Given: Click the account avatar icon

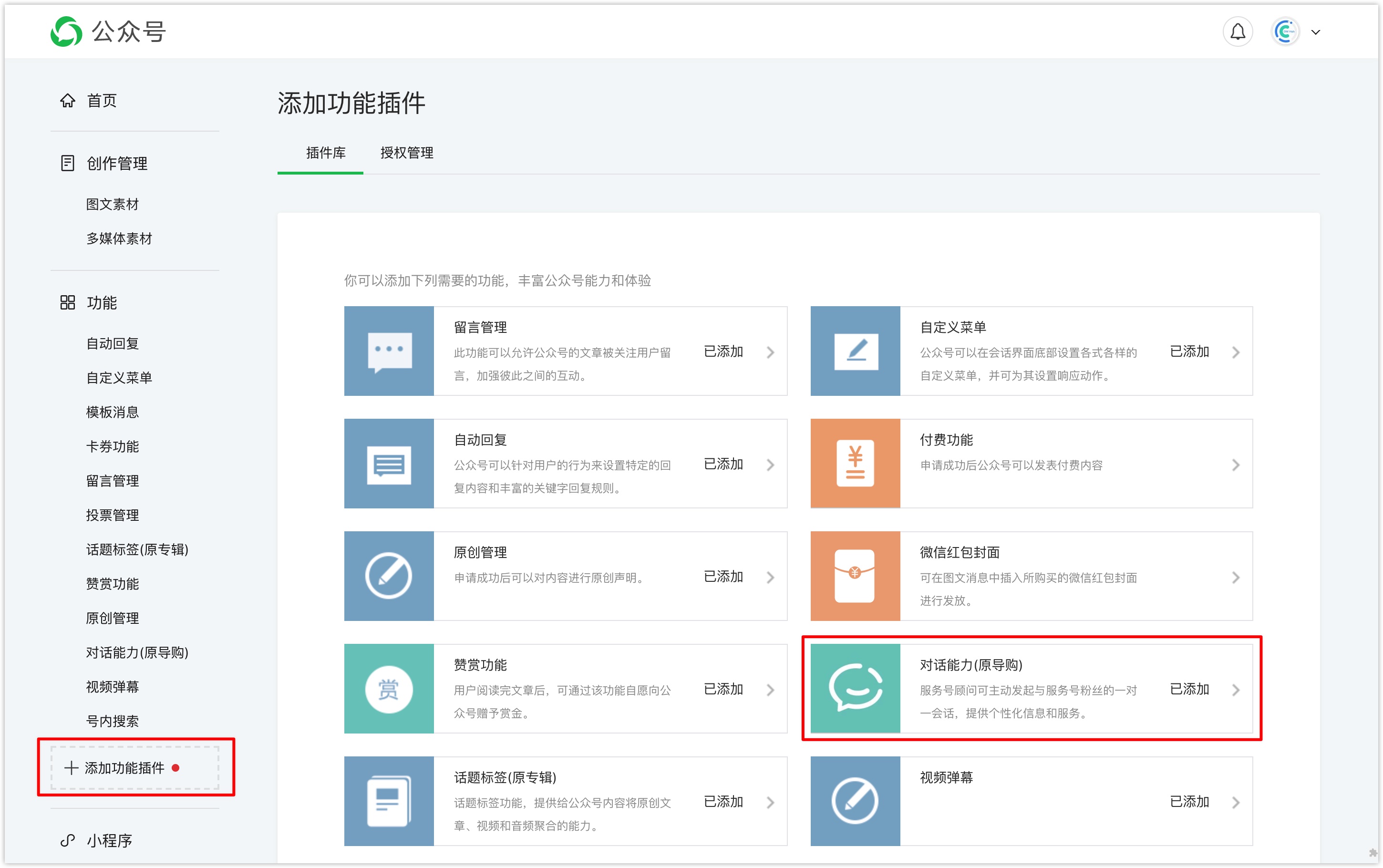Looking at the screenshot, I should coord(1285,31).
